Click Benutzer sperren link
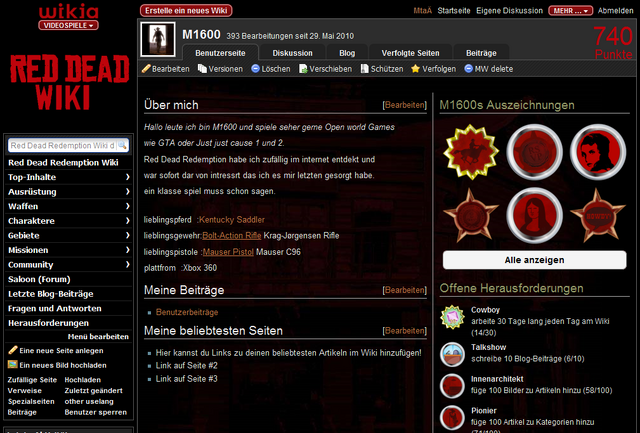640x433 pixels. [96, 412]
